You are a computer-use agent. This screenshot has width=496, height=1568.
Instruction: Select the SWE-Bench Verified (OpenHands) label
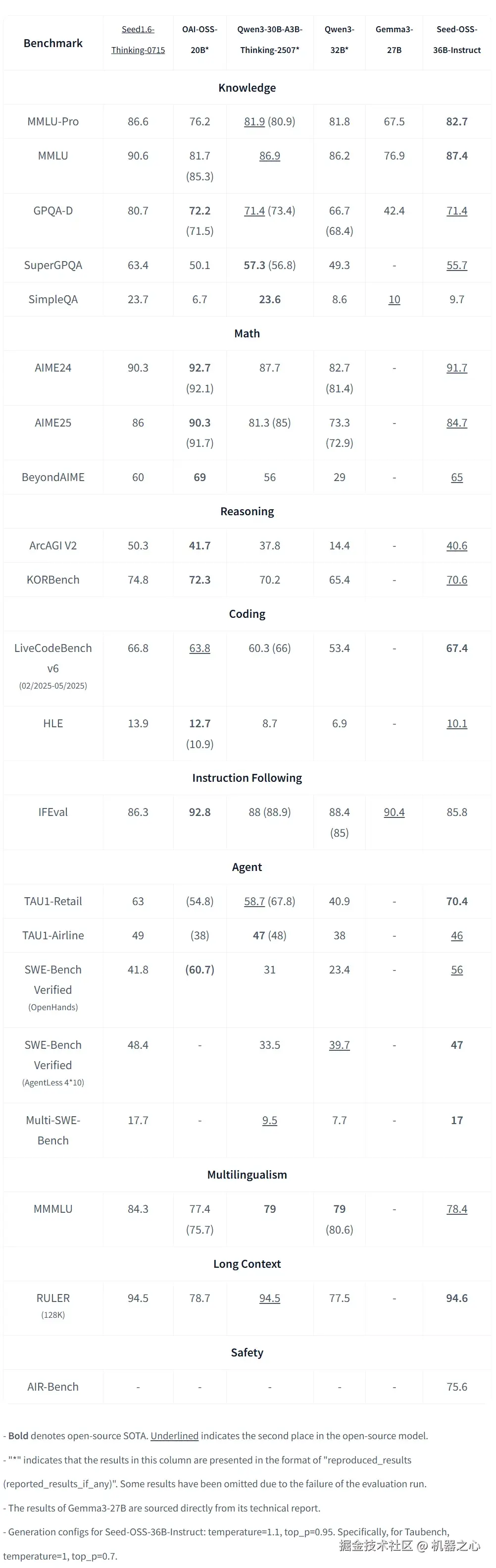53,987
